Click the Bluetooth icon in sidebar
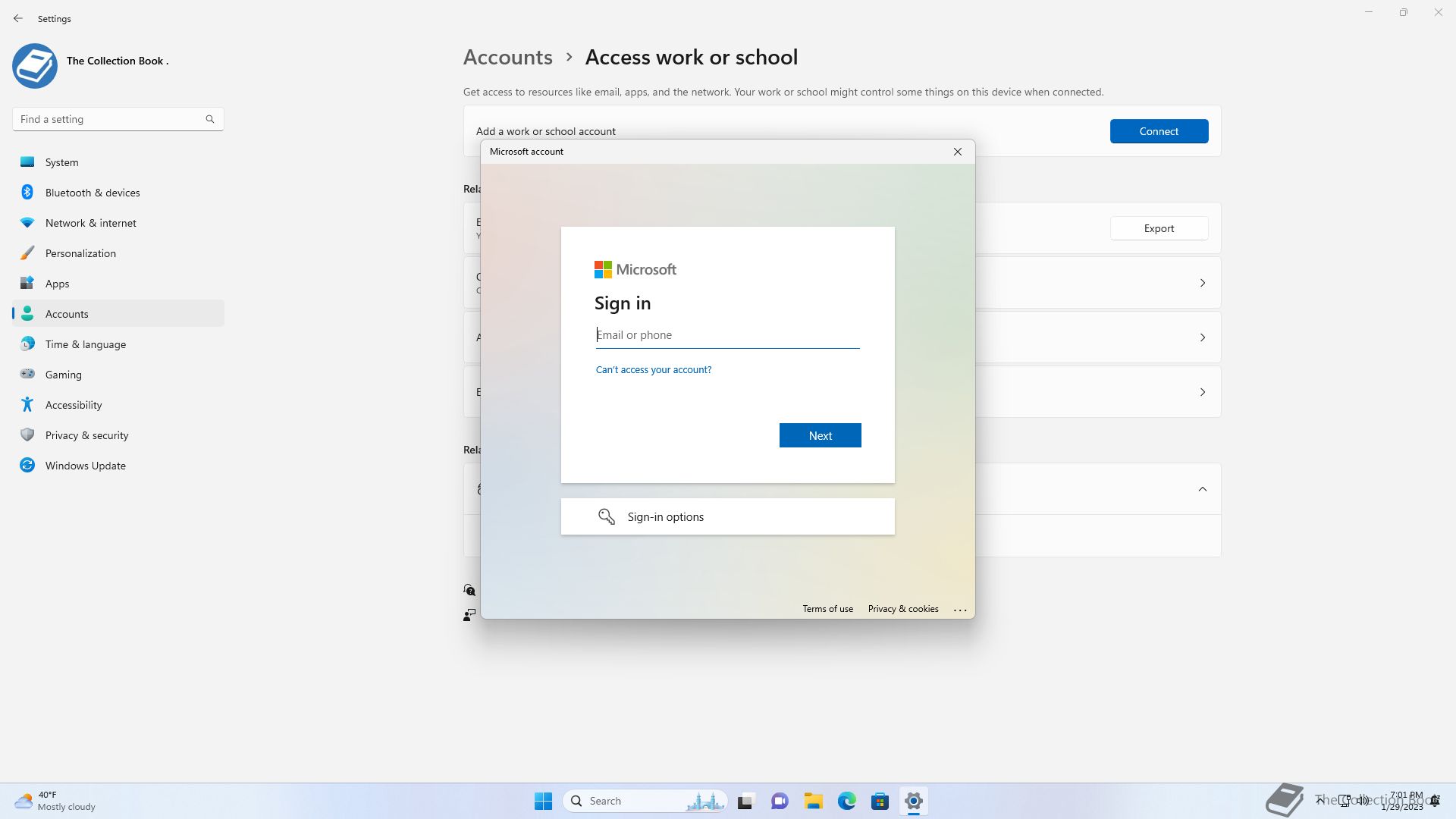 27,192
